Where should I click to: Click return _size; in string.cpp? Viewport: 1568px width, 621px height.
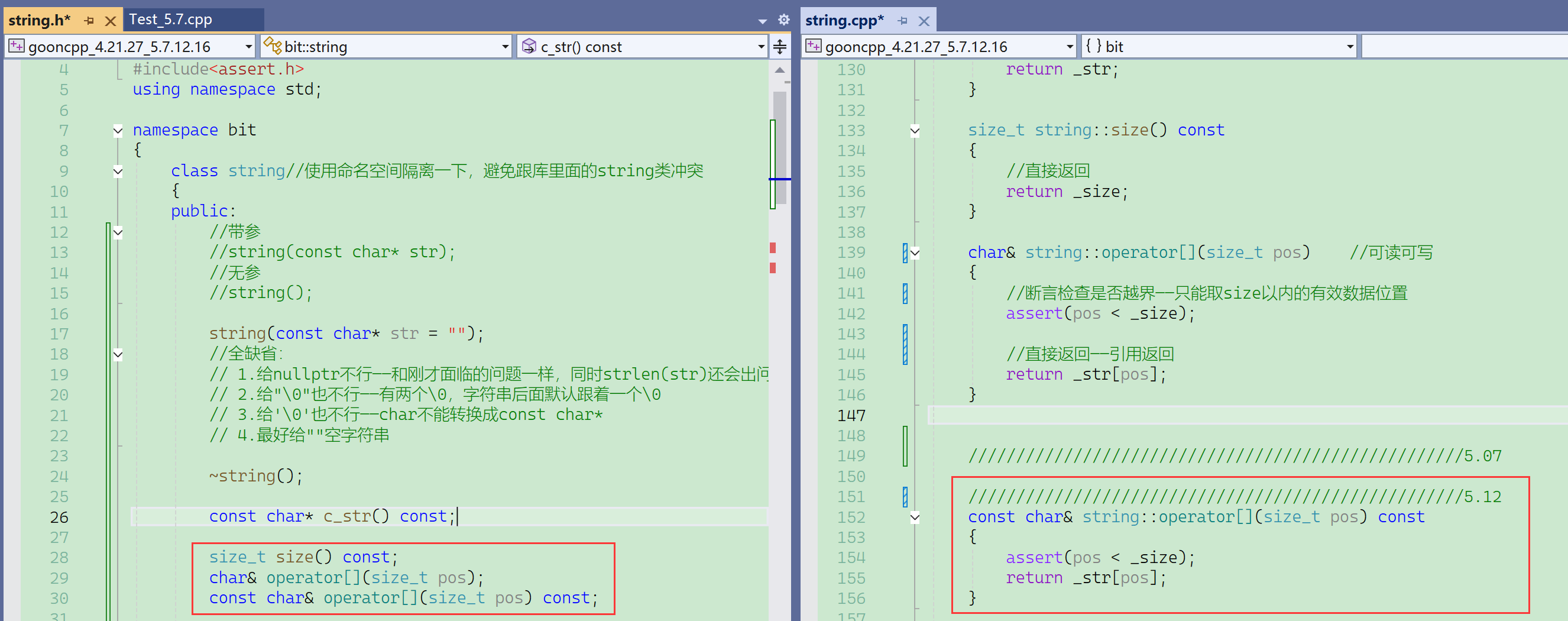[1067, 191]
